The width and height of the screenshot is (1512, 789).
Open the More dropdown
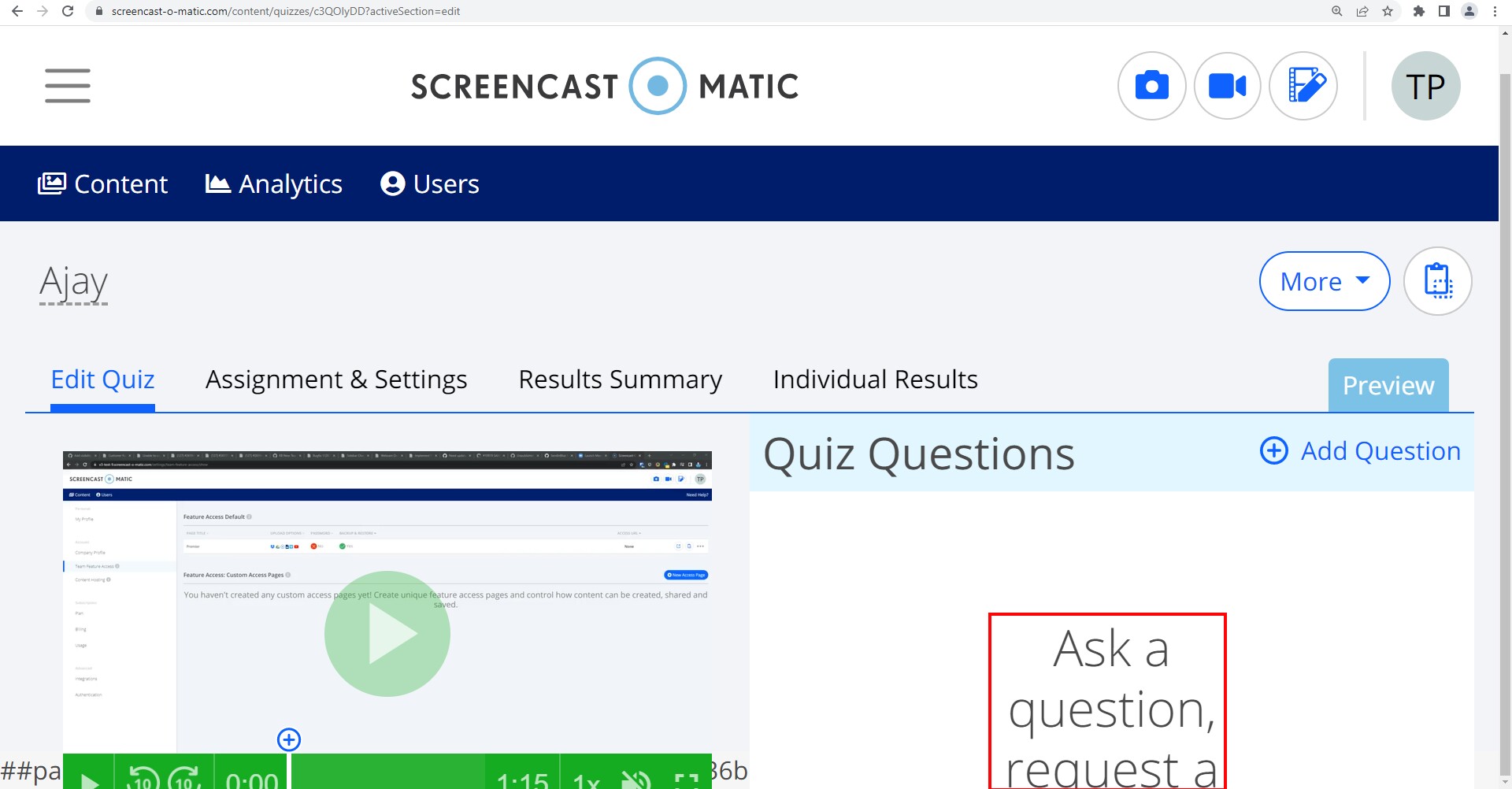(x=1323, y=280)
